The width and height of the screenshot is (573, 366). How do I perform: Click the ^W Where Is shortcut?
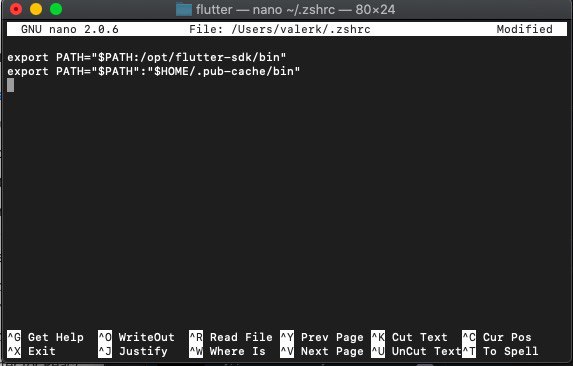(227, 351)
